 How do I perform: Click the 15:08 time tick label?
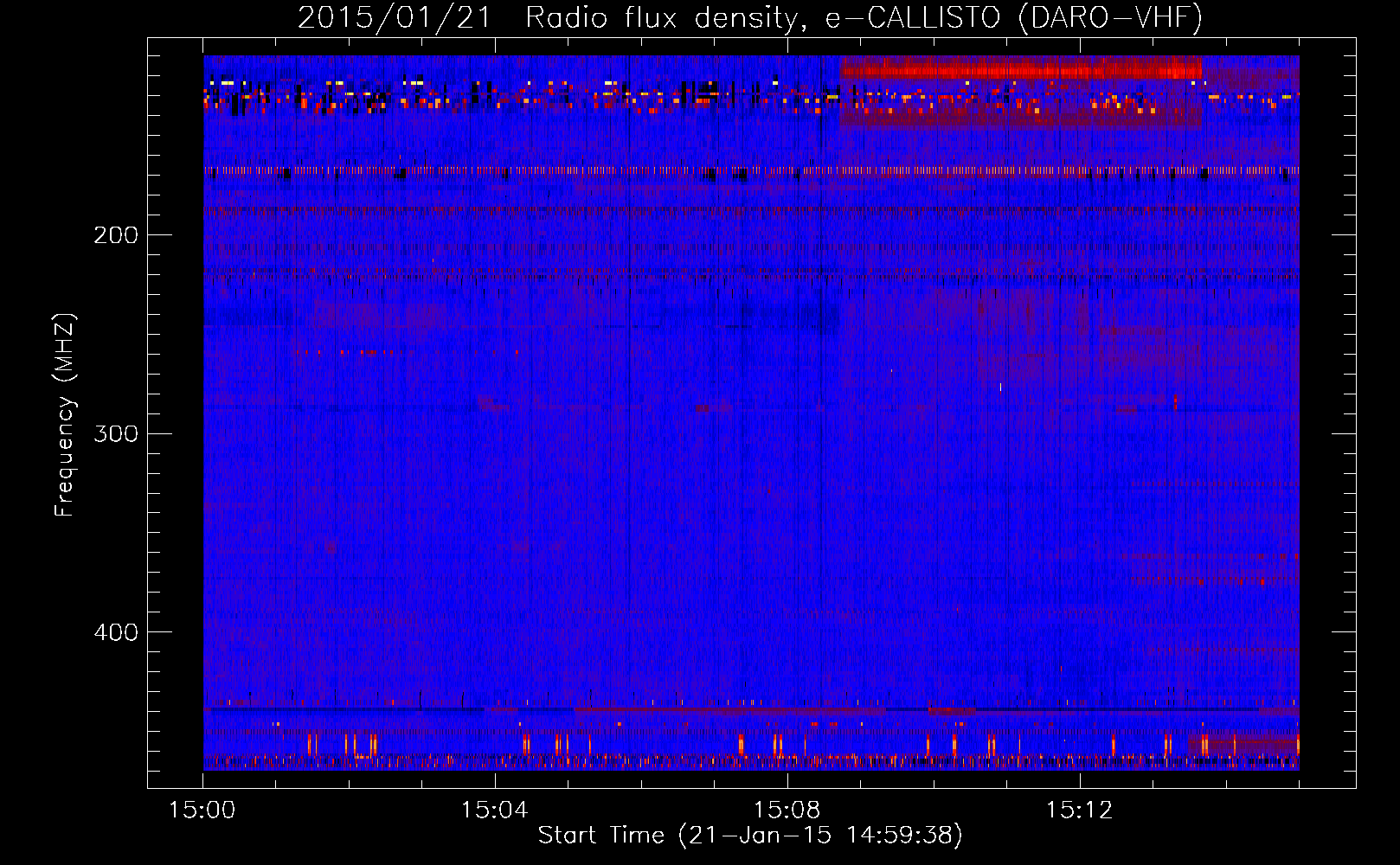tap(787, 811)
